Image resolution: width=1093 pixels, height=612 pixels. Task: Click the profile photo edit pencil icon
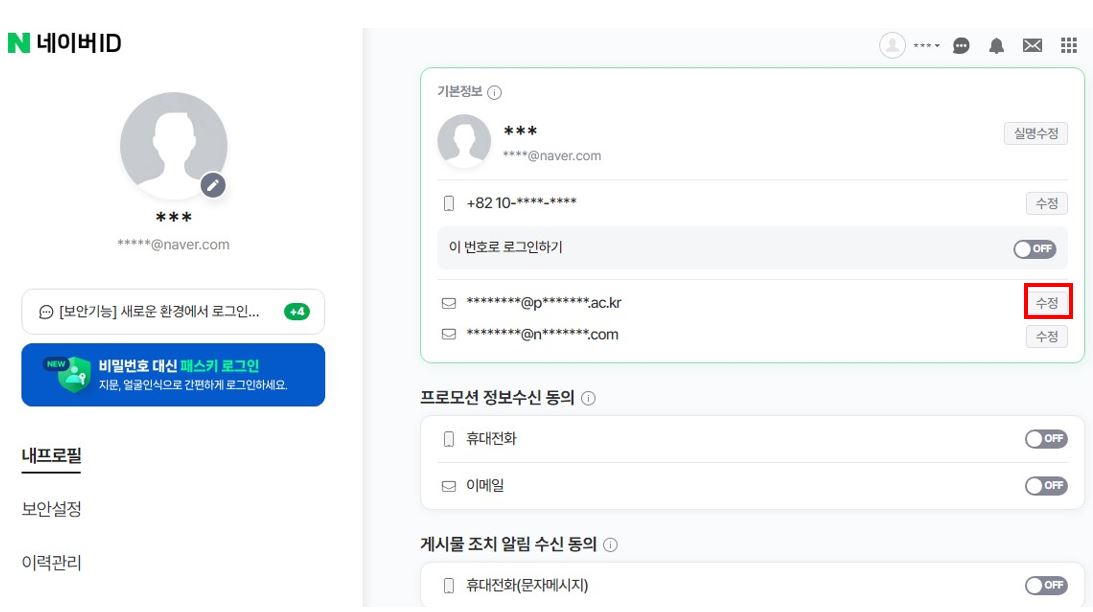[x=212, y=185]
